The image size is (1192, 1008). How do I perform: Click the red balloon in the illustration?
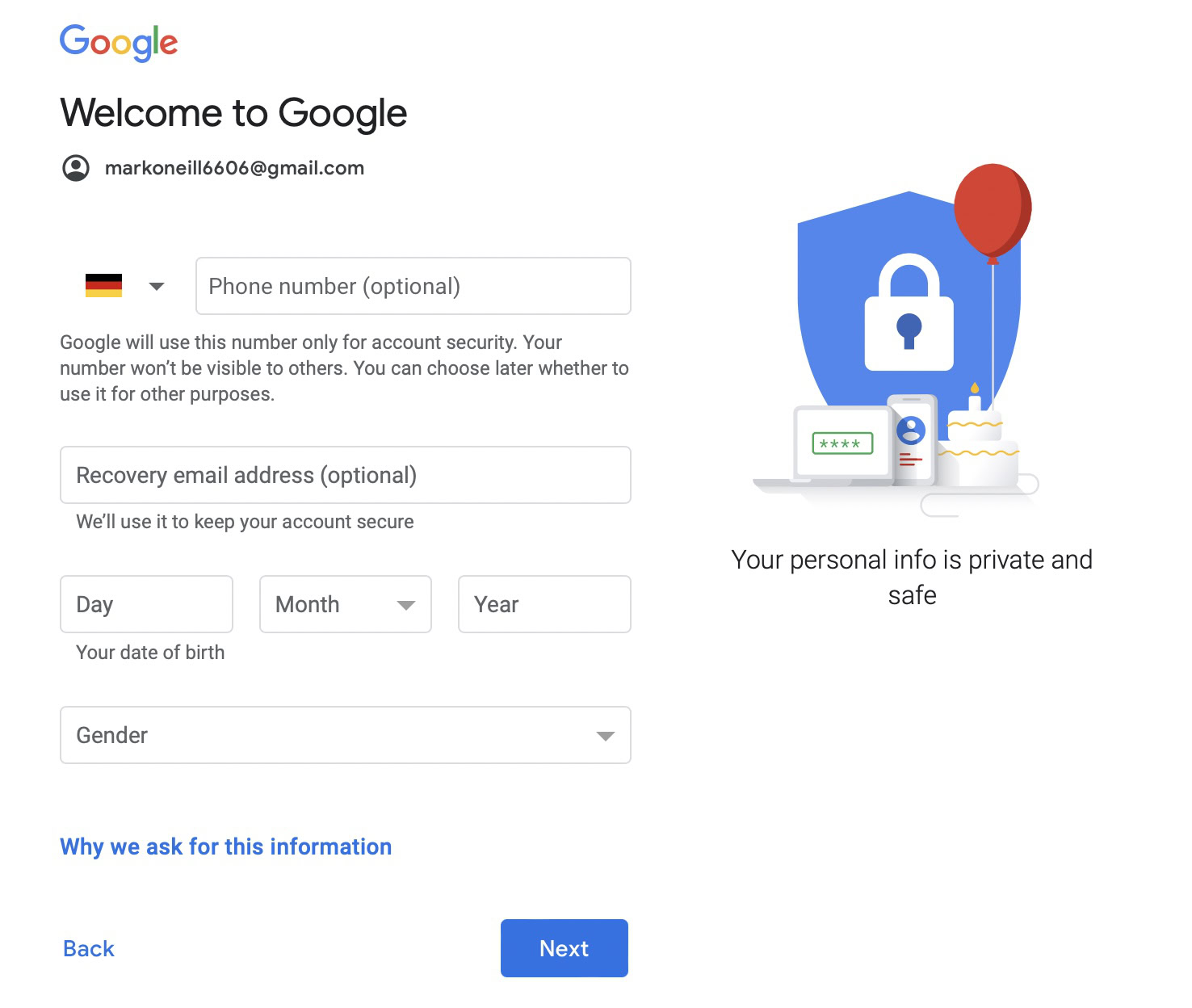[992, 210]
